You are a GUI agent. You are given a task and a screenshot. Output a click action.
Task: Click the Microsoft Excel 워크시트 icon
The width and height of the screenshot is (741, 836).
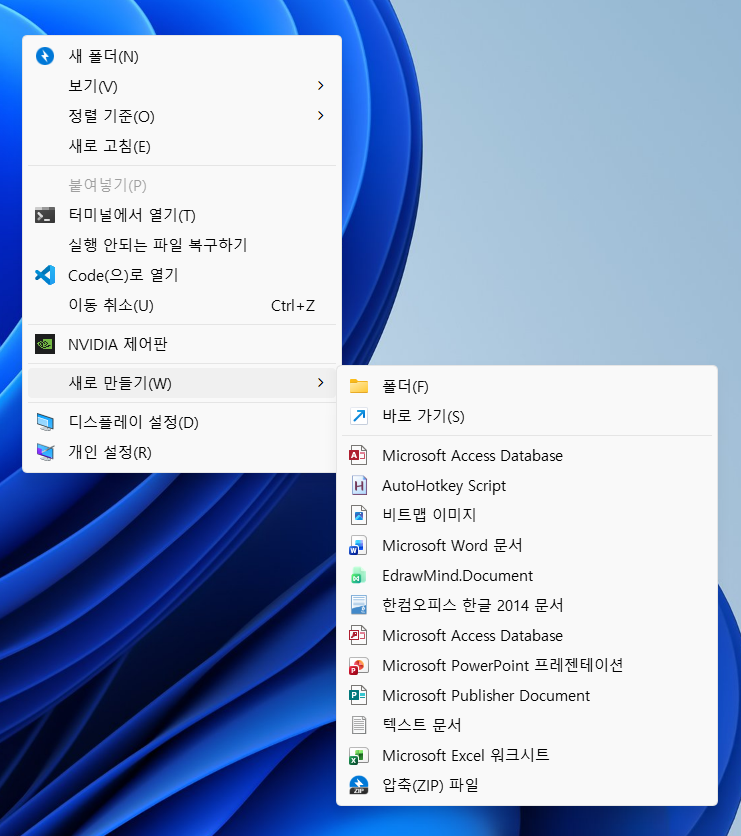358,755
